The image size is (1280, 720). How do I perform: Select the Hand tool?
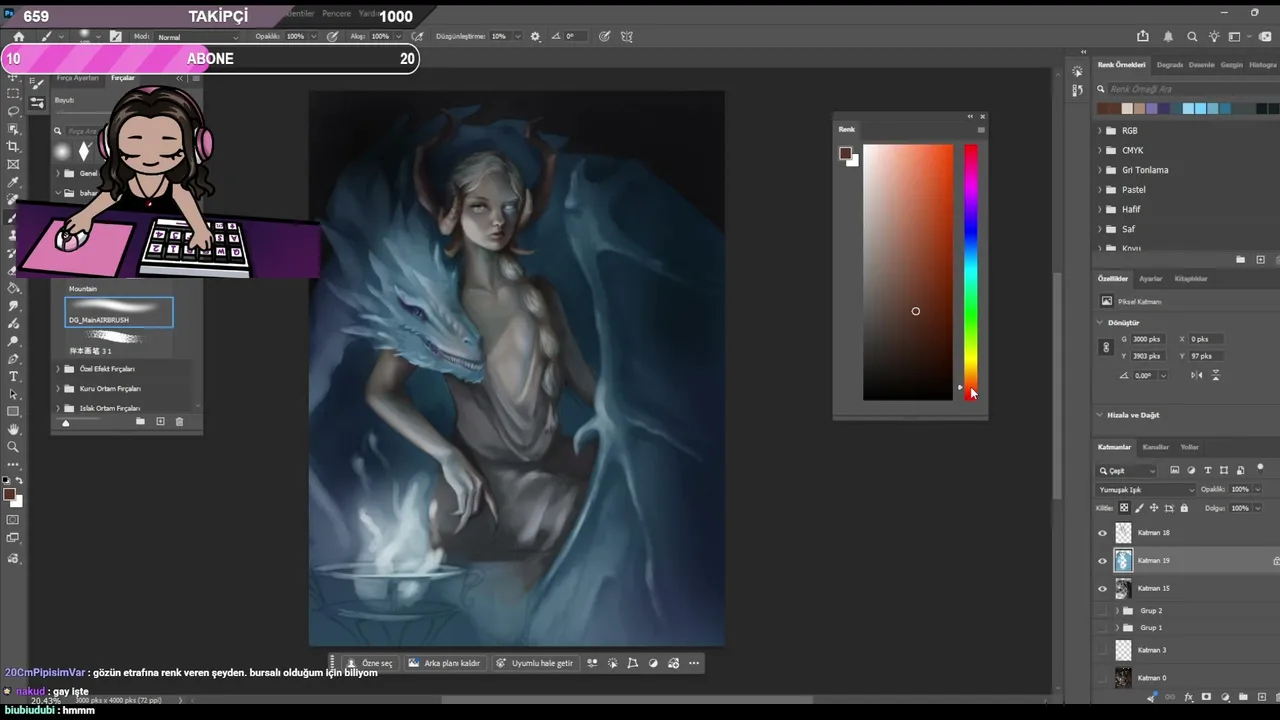tap(13, 429)
